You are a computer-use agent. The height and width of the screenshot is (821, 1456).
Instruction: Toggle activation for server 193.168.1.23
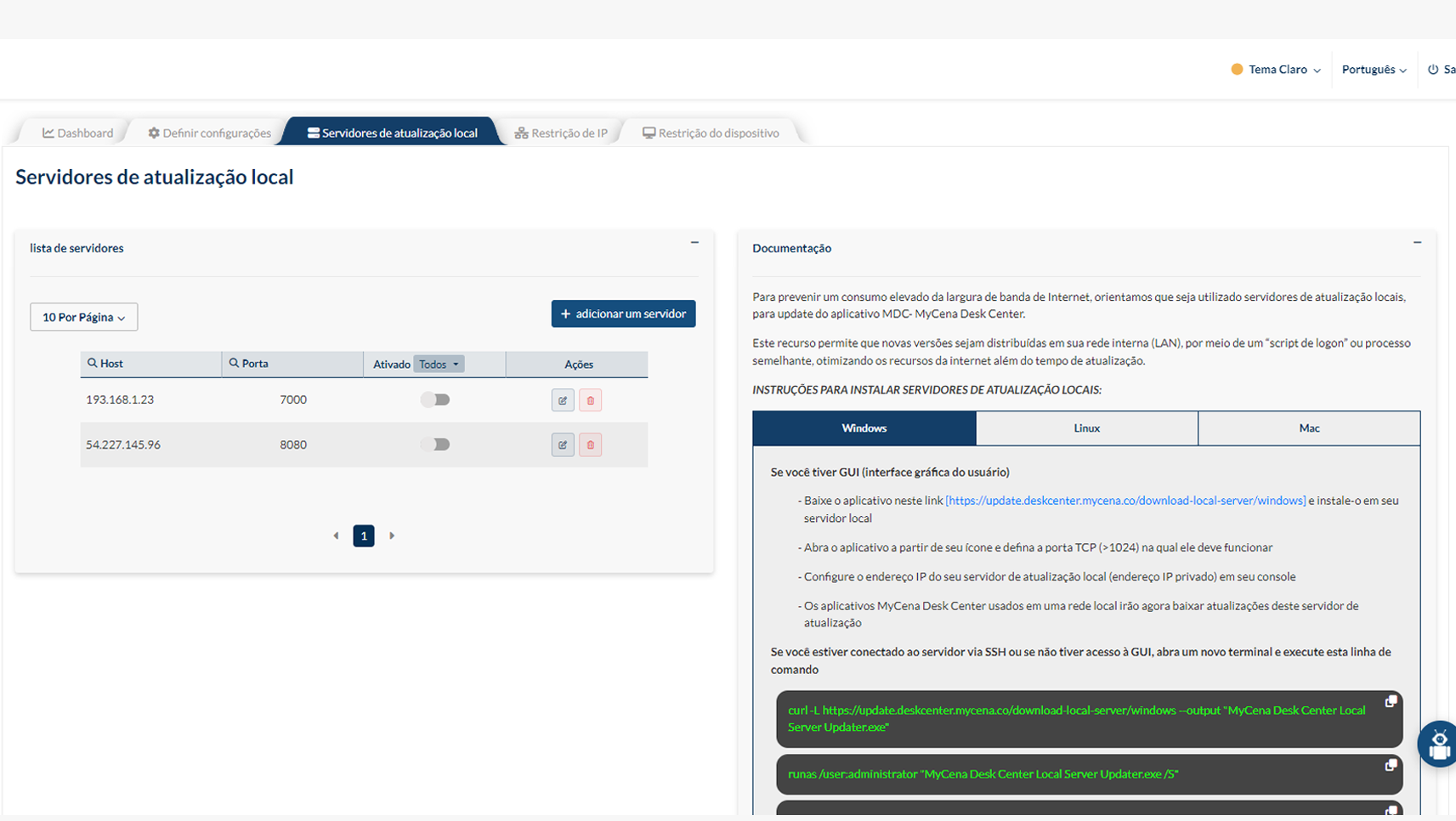435,399
